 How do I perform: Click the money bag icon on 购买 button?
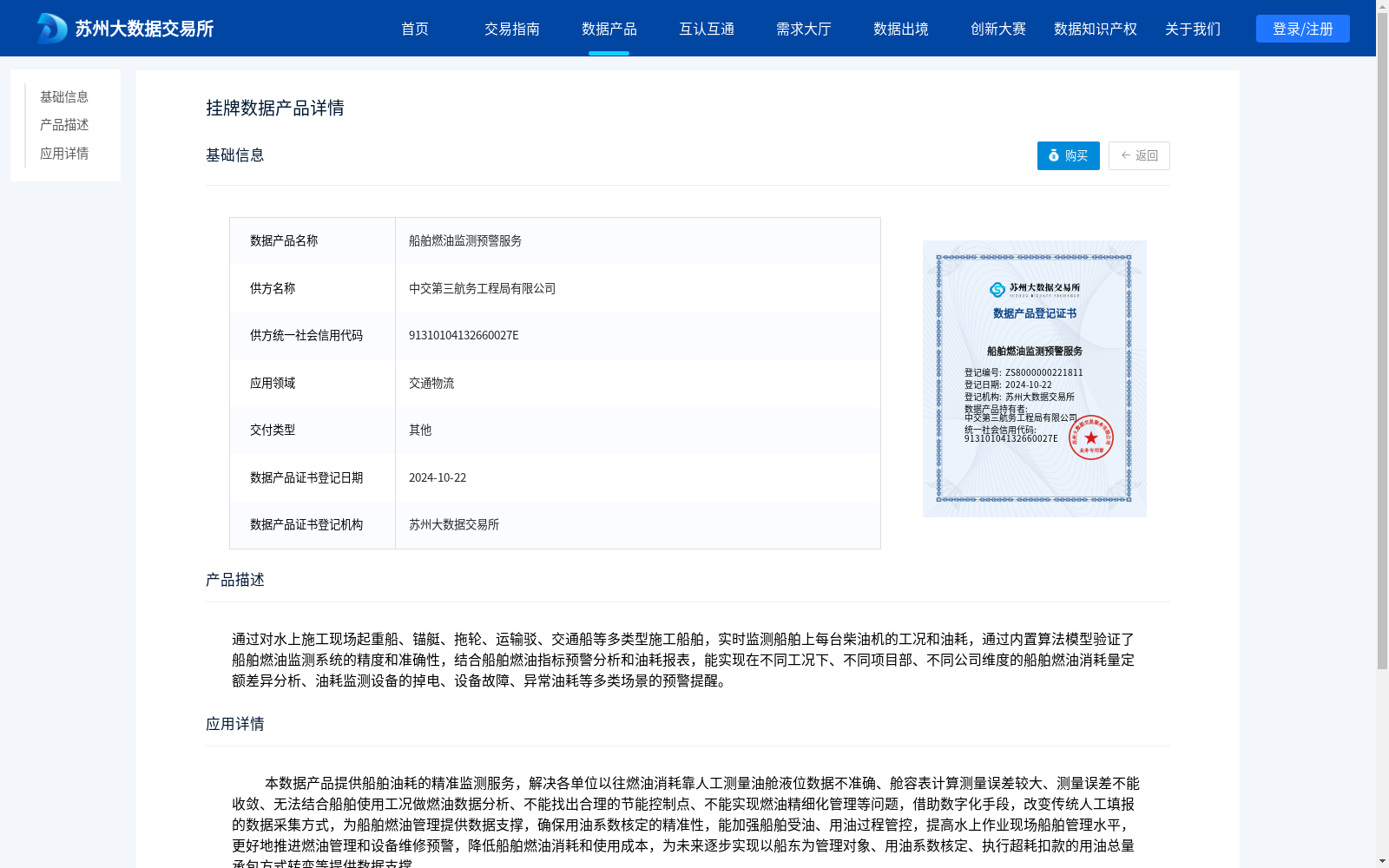[x=1054, y=155]
